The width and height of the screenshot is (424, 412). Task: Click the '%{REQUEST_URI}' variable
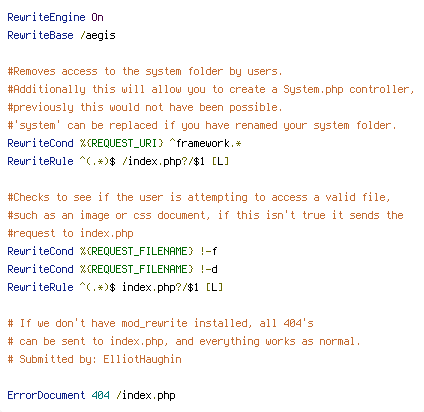coord(122,143)
